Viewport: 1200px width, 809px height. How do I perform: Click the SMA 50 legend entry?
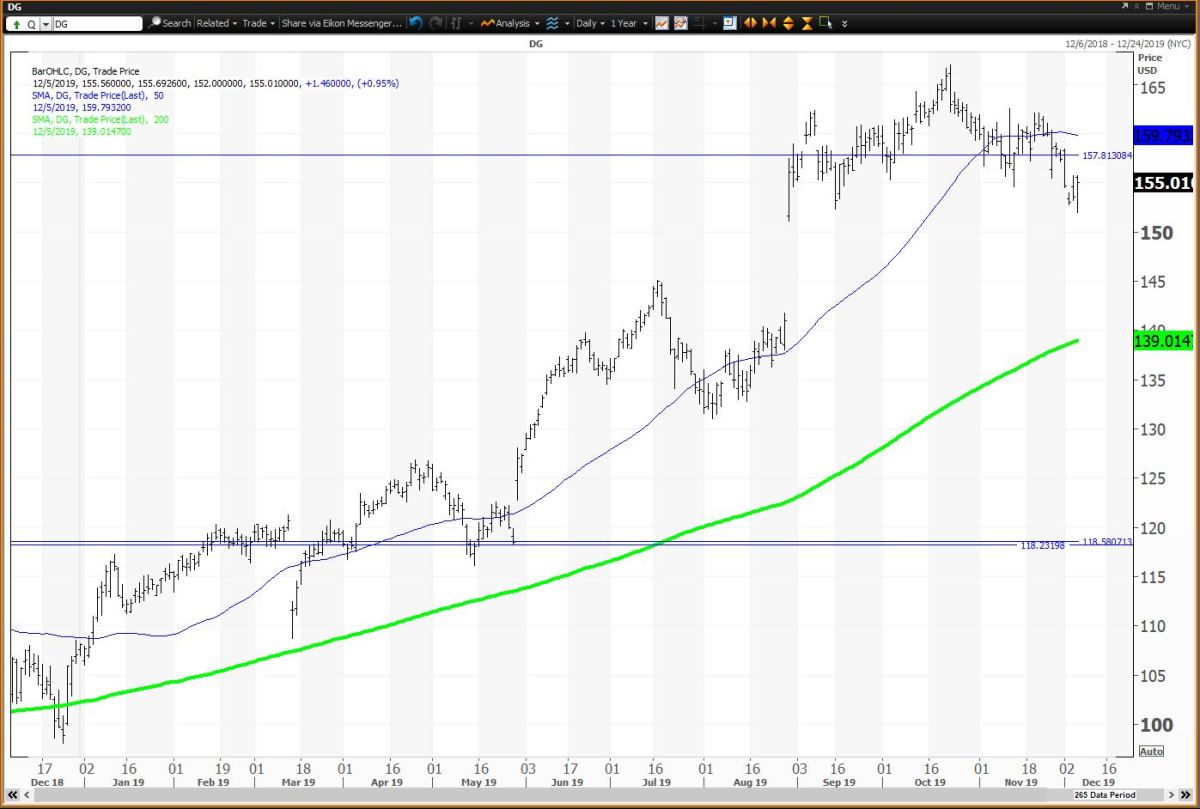coord(99,95)
